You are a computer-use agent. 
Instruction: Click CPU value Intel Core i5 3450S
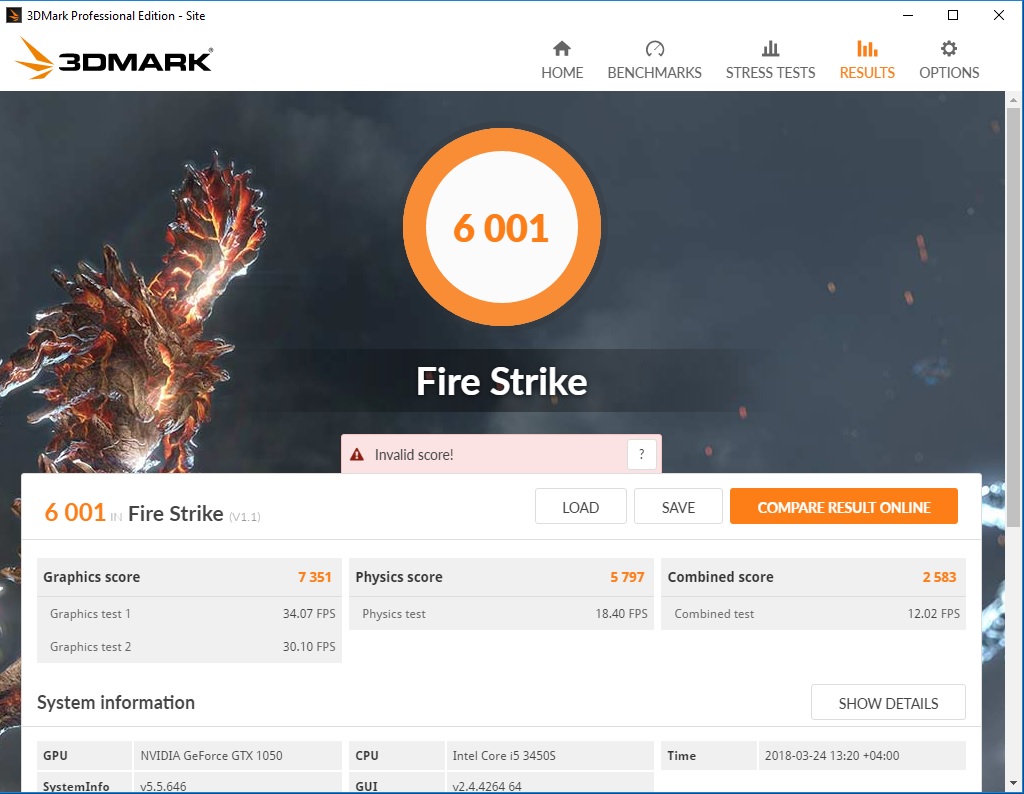coord(504,755)
